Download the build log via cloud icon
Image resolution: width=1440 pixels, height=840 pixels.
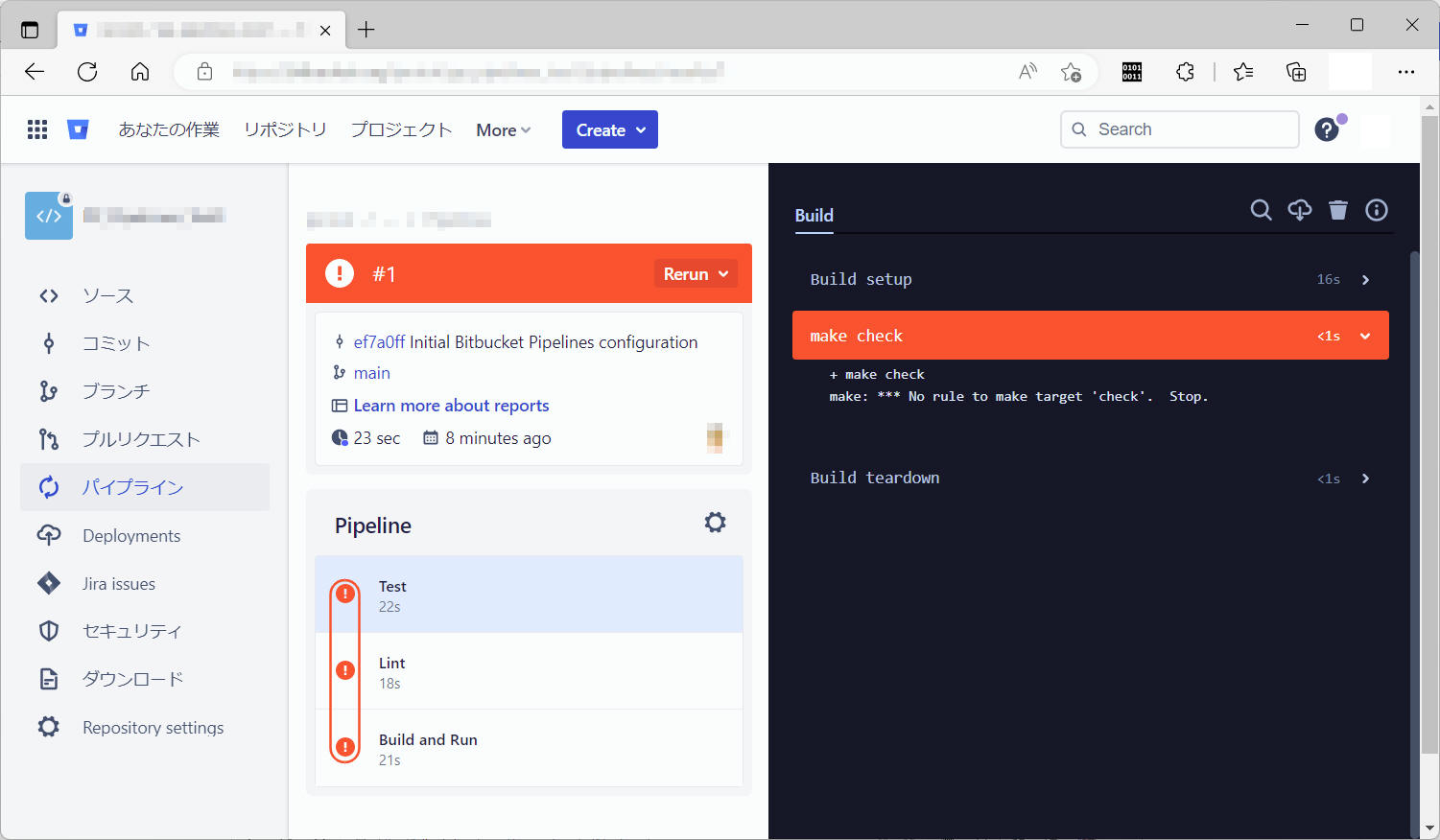(1299, 210)
